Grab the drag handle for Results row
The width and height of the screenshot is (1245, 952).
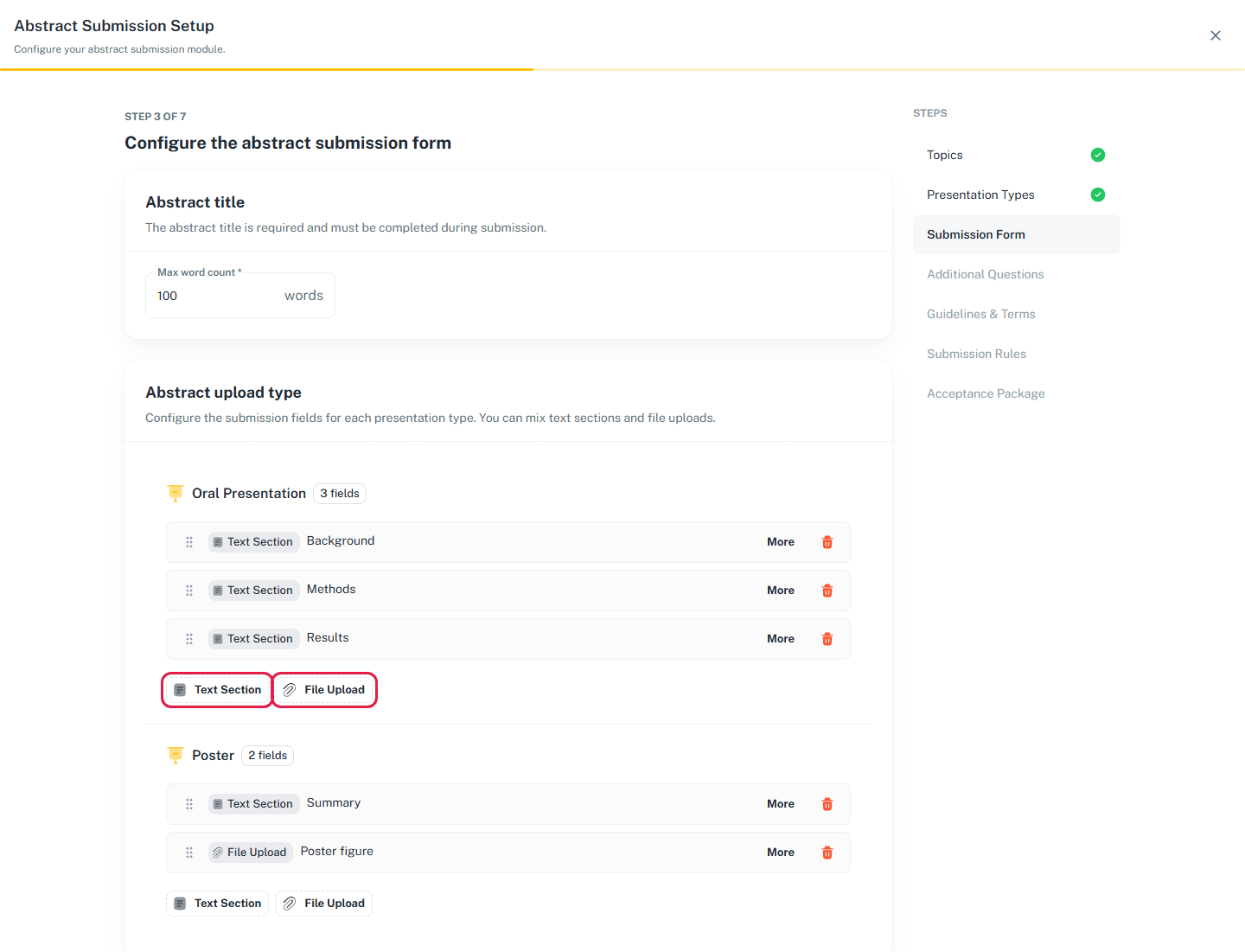tap(189, 639)
